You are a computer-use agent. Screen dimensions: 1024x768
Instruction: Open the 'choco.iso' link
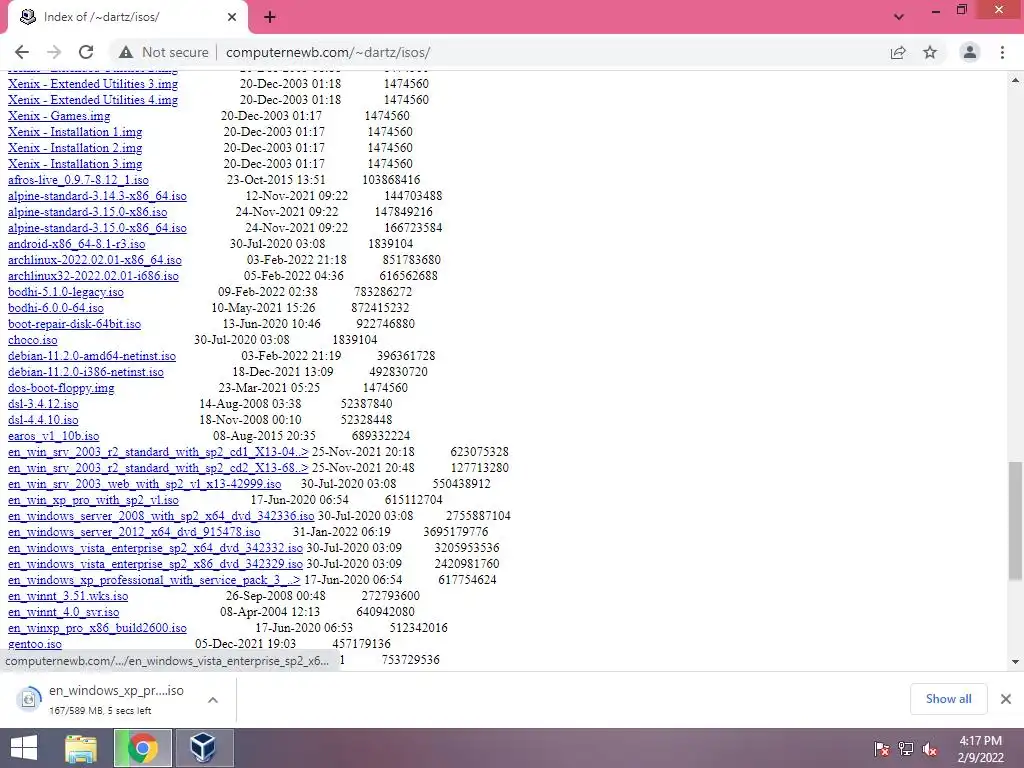point(33,340)
